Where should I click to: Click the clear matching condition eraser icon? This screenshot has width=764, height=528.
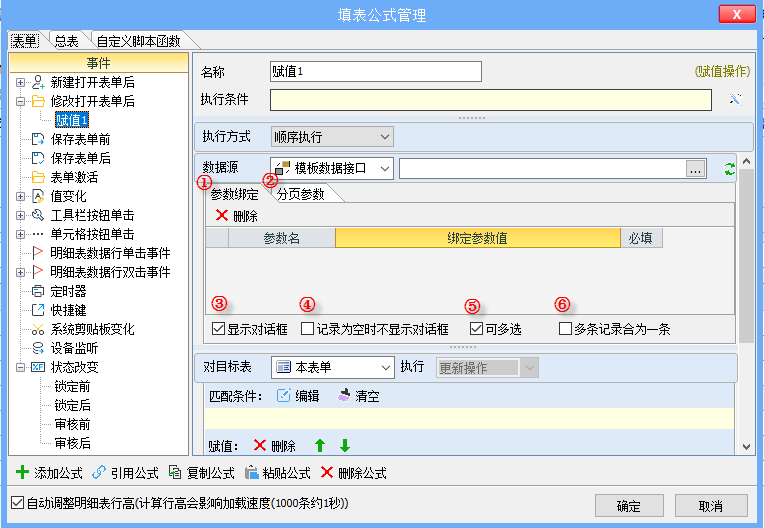[344, 396]
